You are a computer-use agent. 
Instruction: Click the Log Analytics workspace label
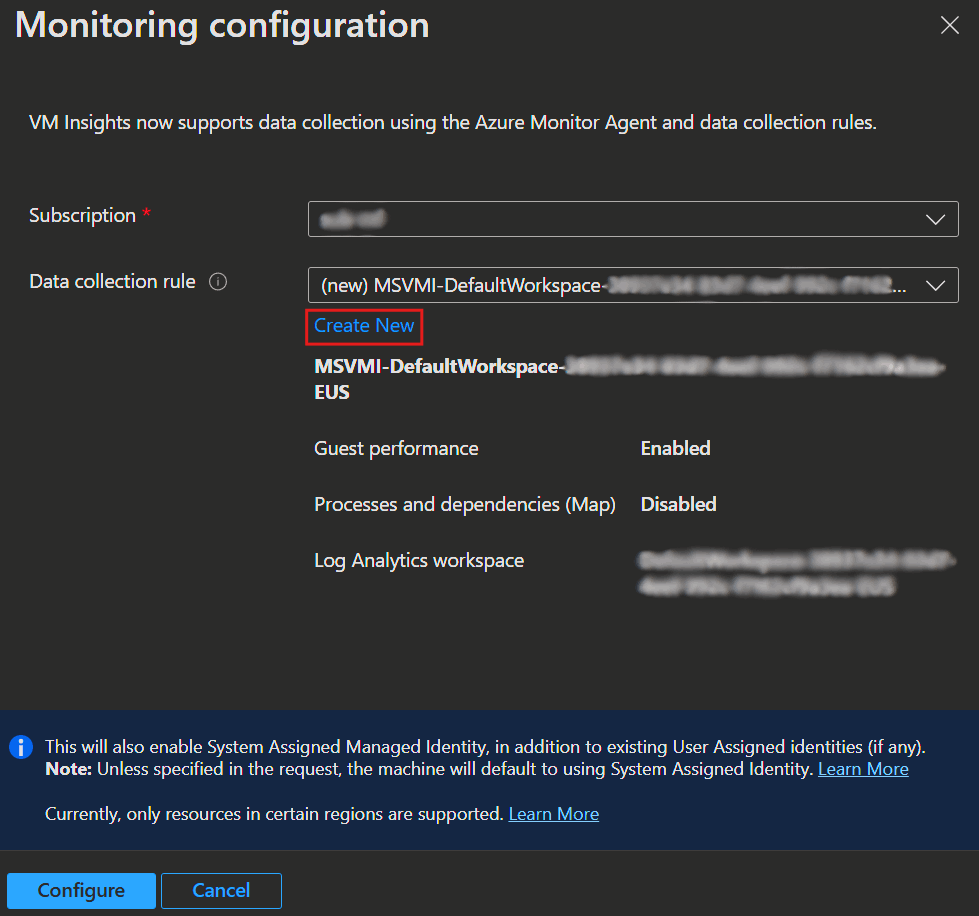[419, 561]
